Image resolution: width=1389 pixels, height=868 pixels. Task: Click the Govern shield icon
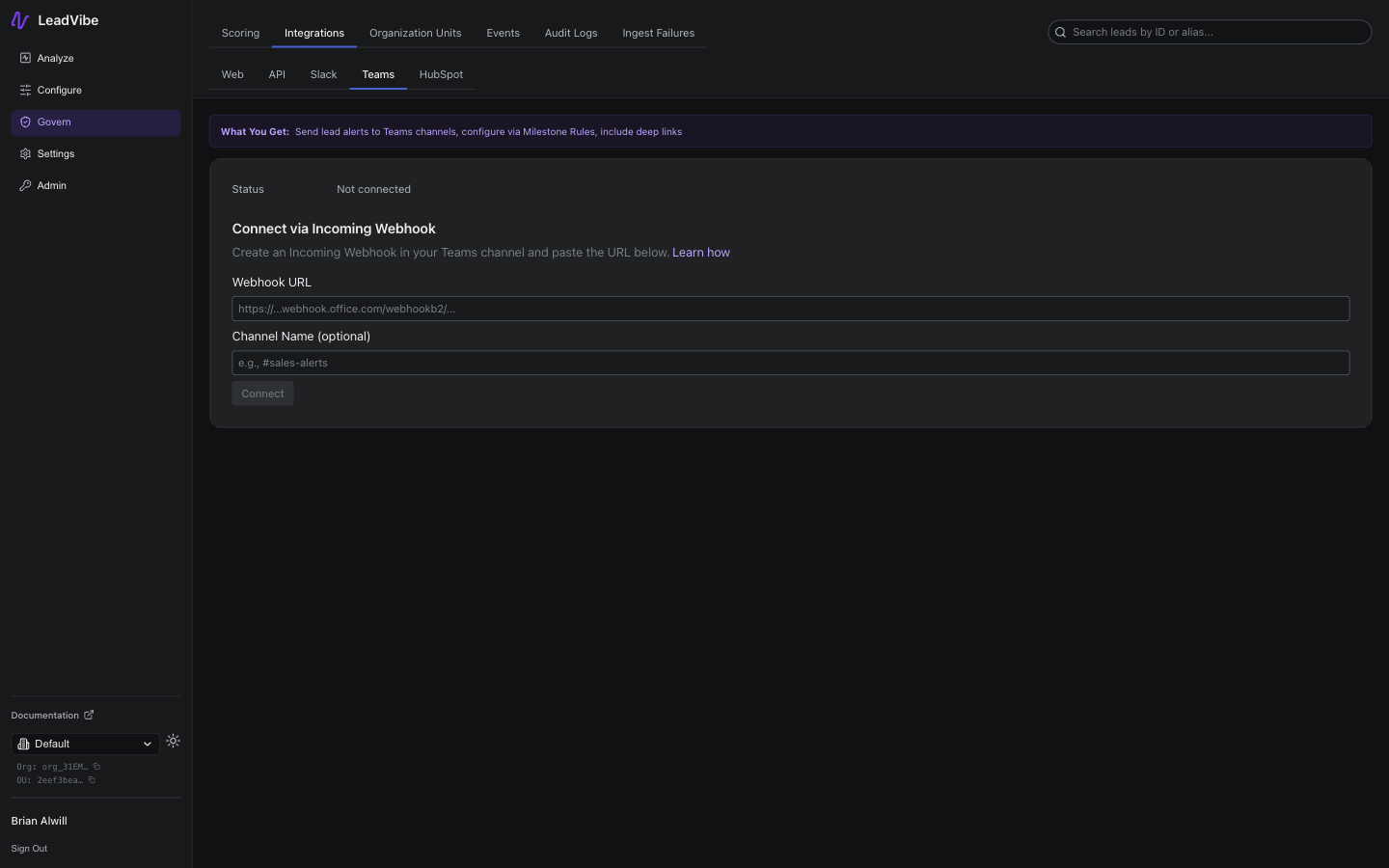coord(25,122)
